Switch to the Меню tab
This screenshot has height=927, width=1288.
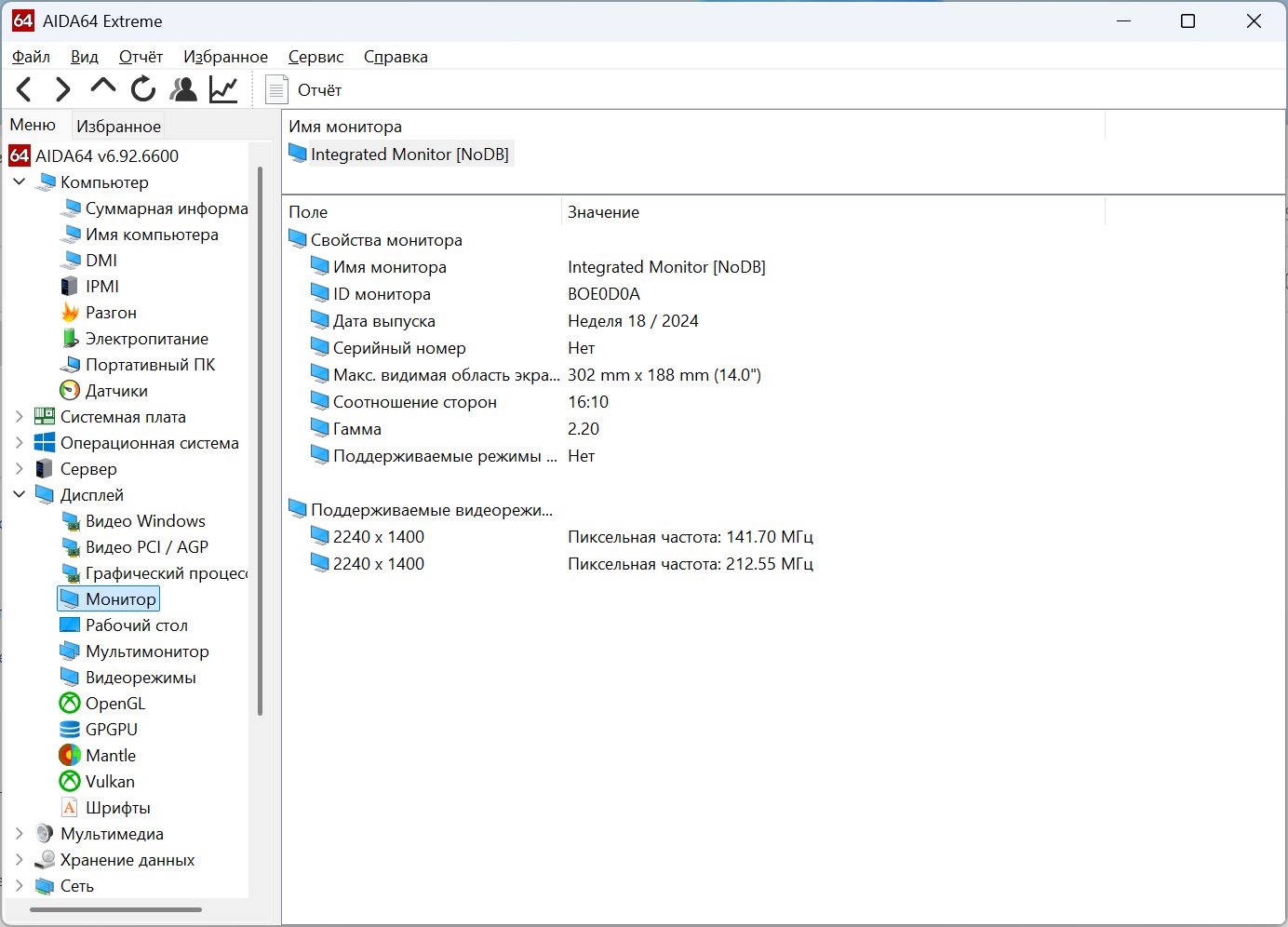click(33, 125)
